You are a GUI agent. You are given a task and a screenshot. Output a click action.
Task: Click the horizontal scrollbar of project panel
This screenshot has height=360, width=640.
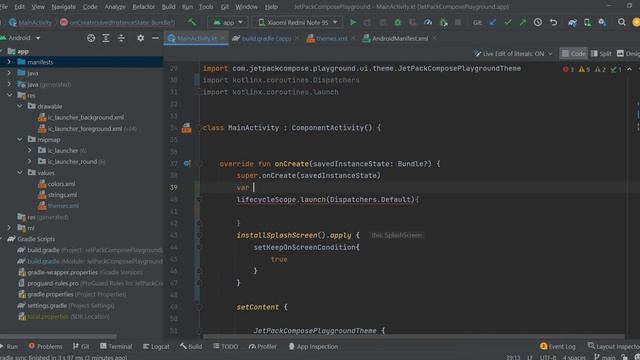point(58,337)
